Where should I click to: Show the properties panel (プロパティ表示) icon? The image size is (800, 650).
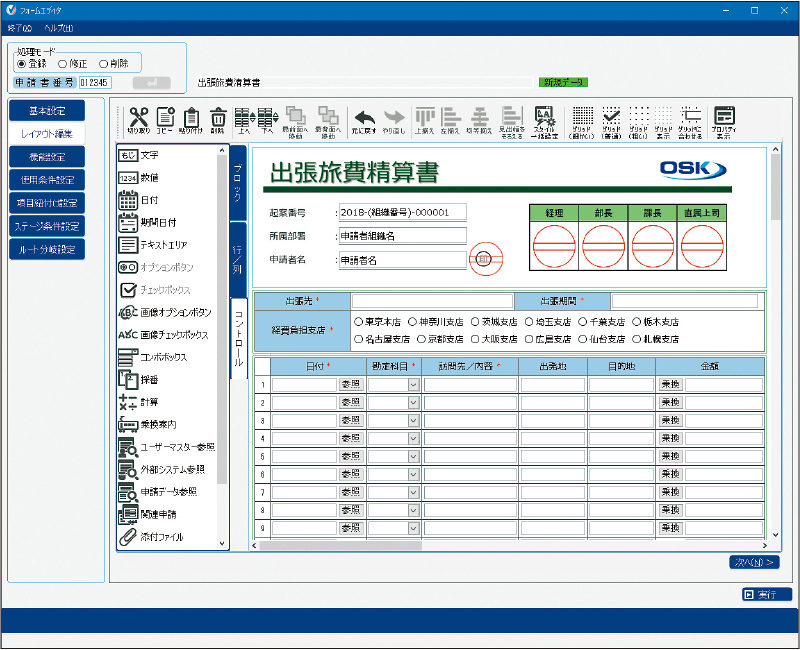point(724,122)
